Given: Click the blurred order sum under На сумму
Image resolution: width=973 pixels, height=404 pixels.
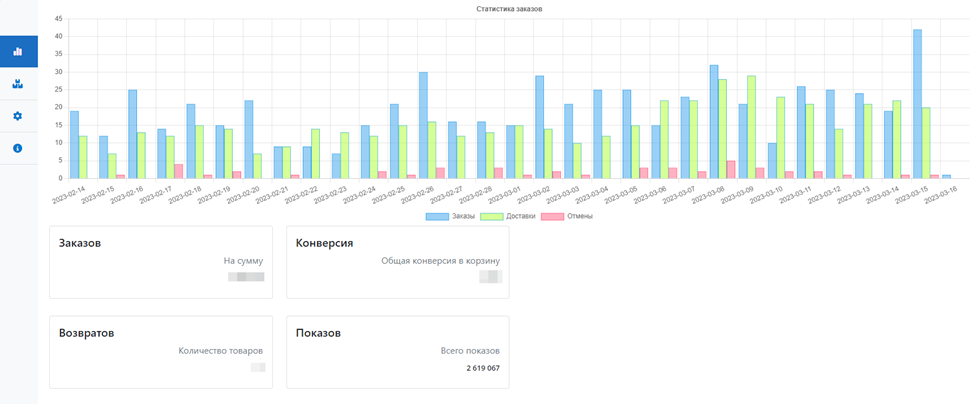Looking at the screenshot, I should (246, 276).
